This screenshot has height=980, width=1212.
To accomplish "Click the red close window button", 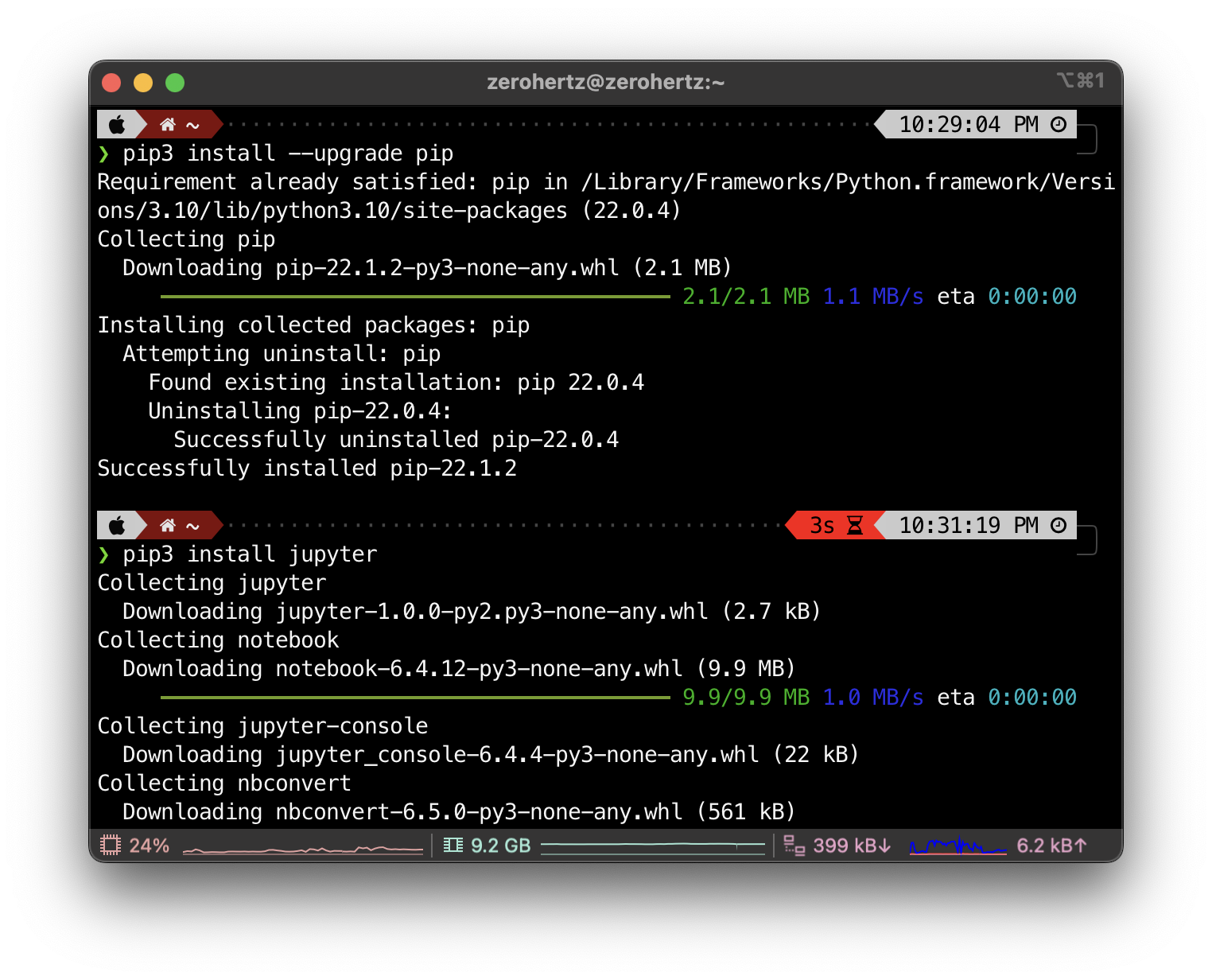I will [x=111, y=83].
